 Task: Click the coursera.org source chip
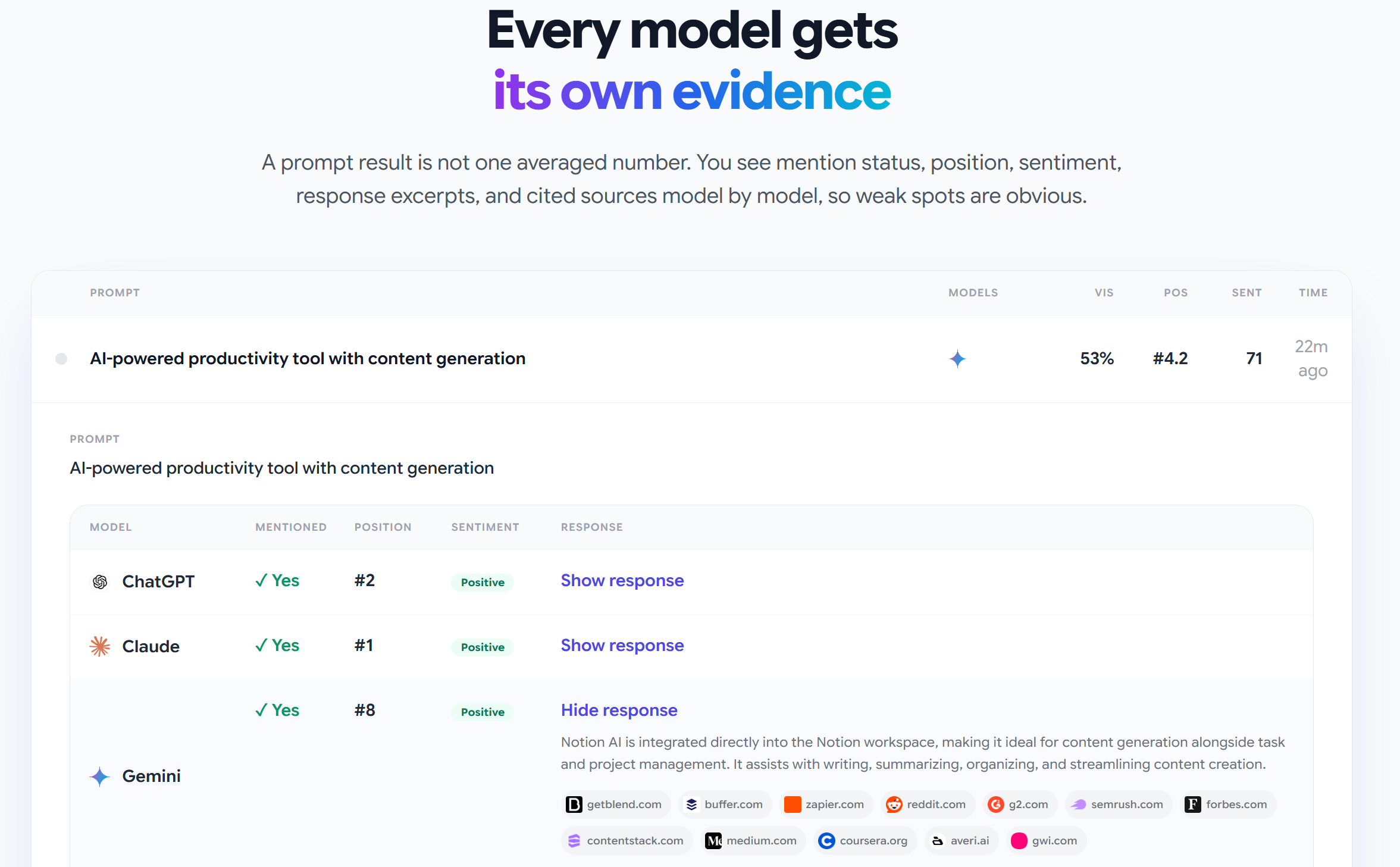(x=865, y=840)
